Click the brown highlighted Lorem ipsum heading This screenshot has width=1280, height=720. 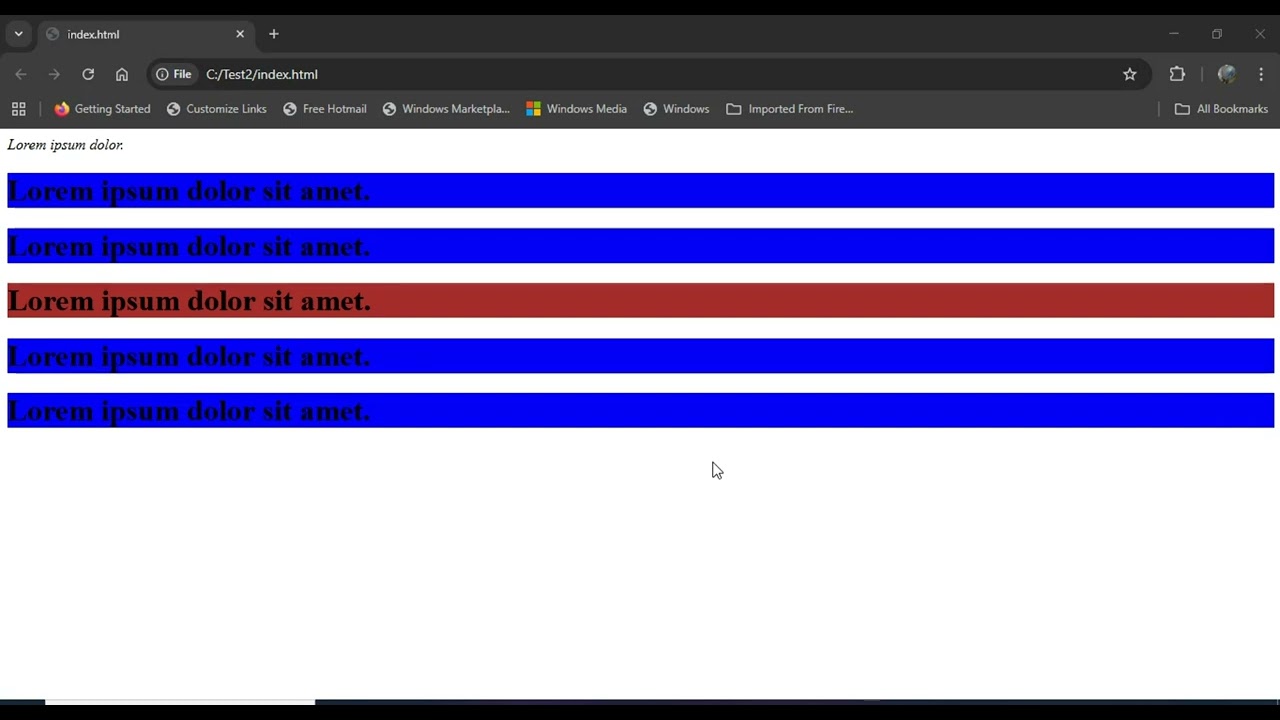(x=640, y=300)
